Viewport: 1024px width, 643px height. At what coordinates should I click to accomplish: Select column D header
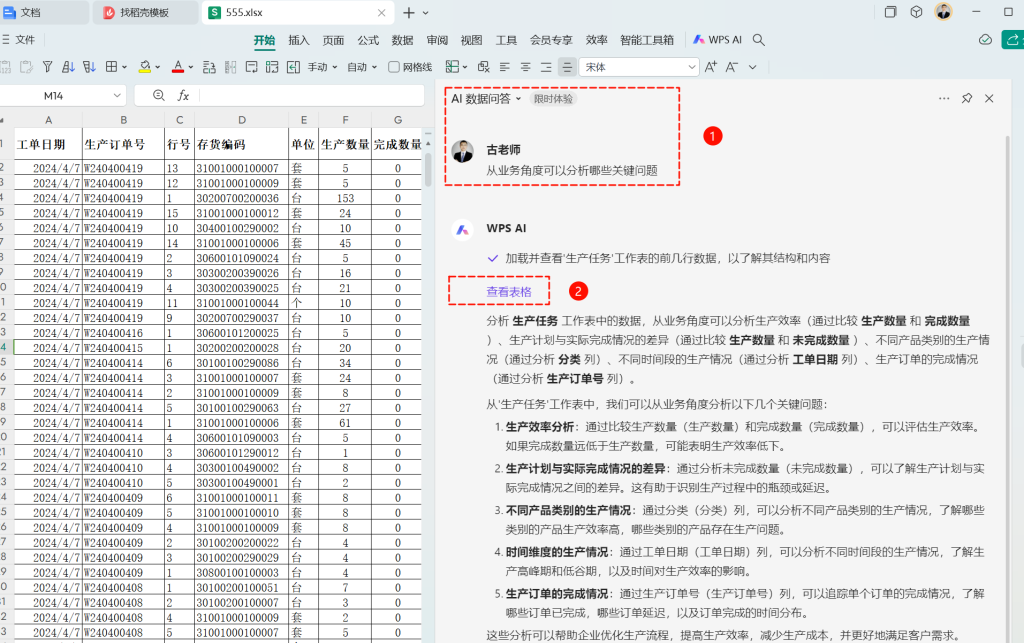tap(242, 120)
